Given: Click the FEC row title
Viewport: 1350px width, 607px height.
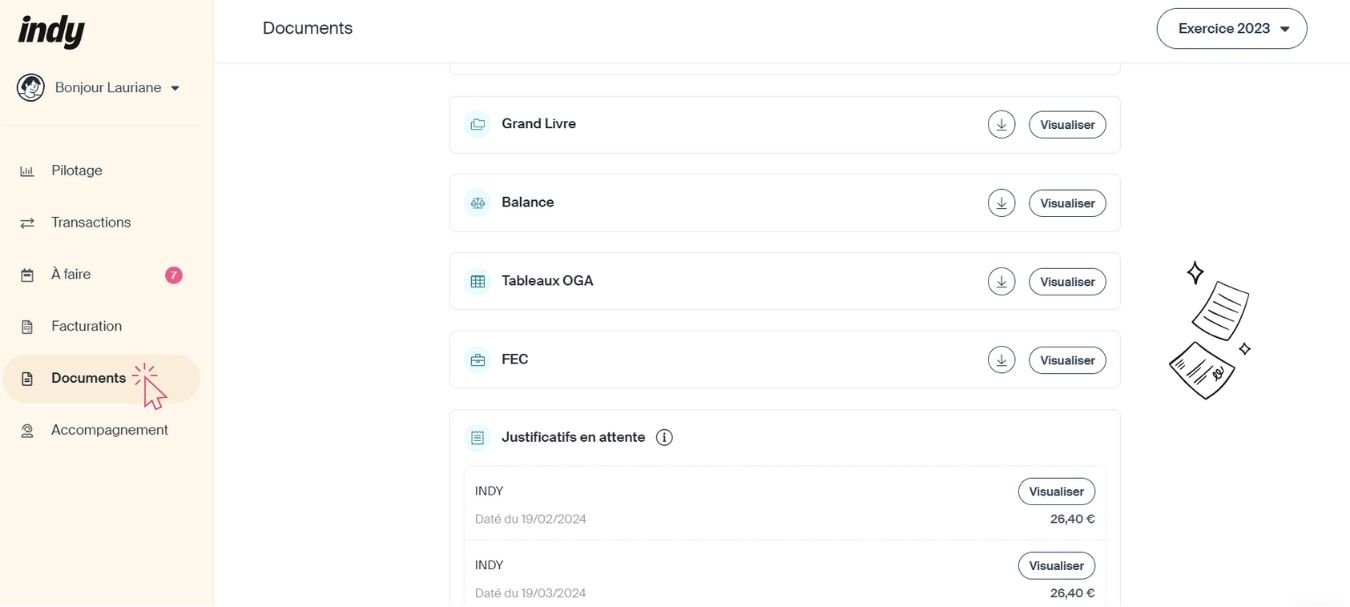Looking at the screenshot, I should (x=515, y=359).
